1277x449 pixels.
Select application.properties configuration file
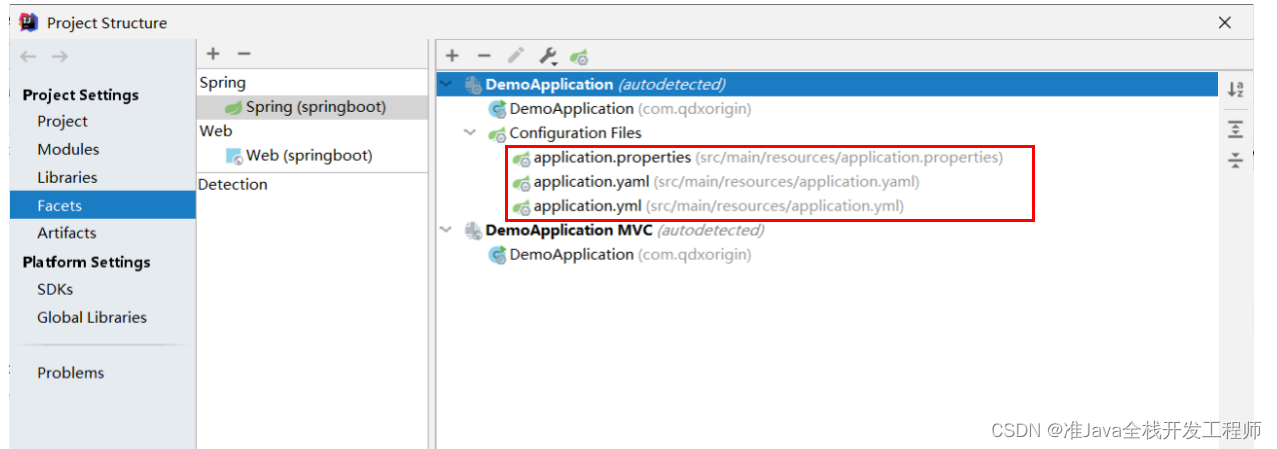tap(611, 157)
